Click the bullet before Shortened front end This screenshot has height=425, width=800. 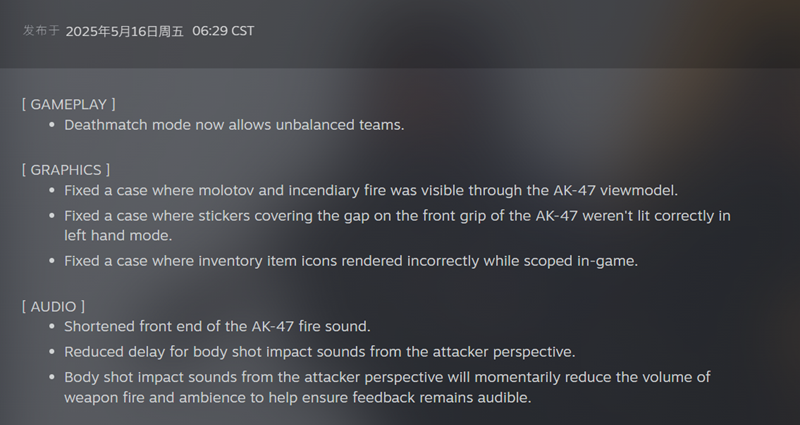pos(52,327)
